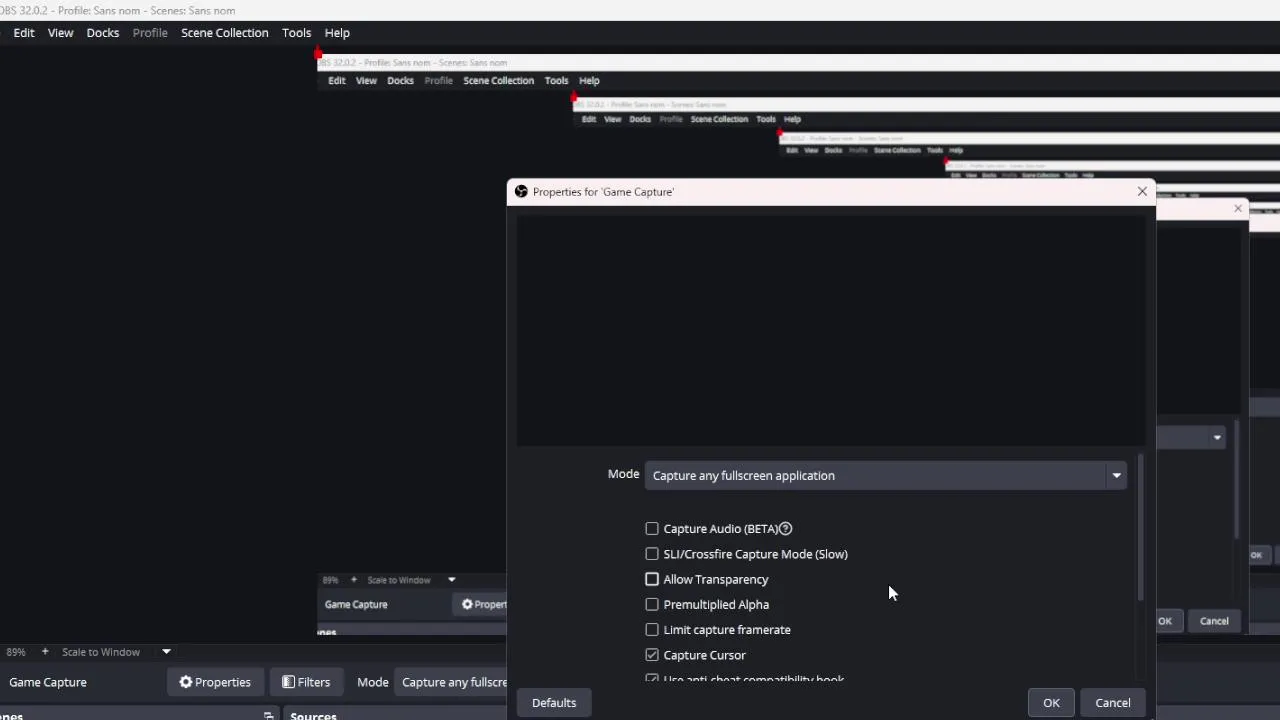The width and height of the screenshot is (1280, 720).
Task: Click the OBS logo in the dialog title bar
Action: click(521, 191)
